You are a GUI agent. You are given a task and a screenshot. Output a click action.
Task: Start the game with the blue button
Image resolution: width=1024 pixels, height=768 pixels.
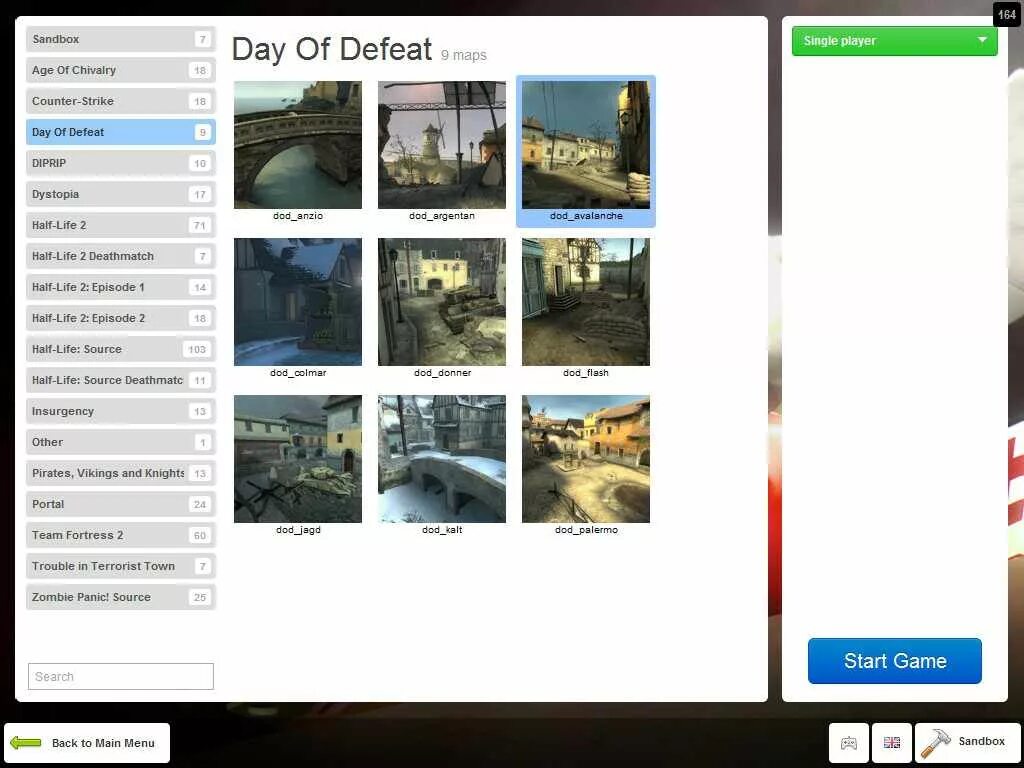(x=894, y=660)
